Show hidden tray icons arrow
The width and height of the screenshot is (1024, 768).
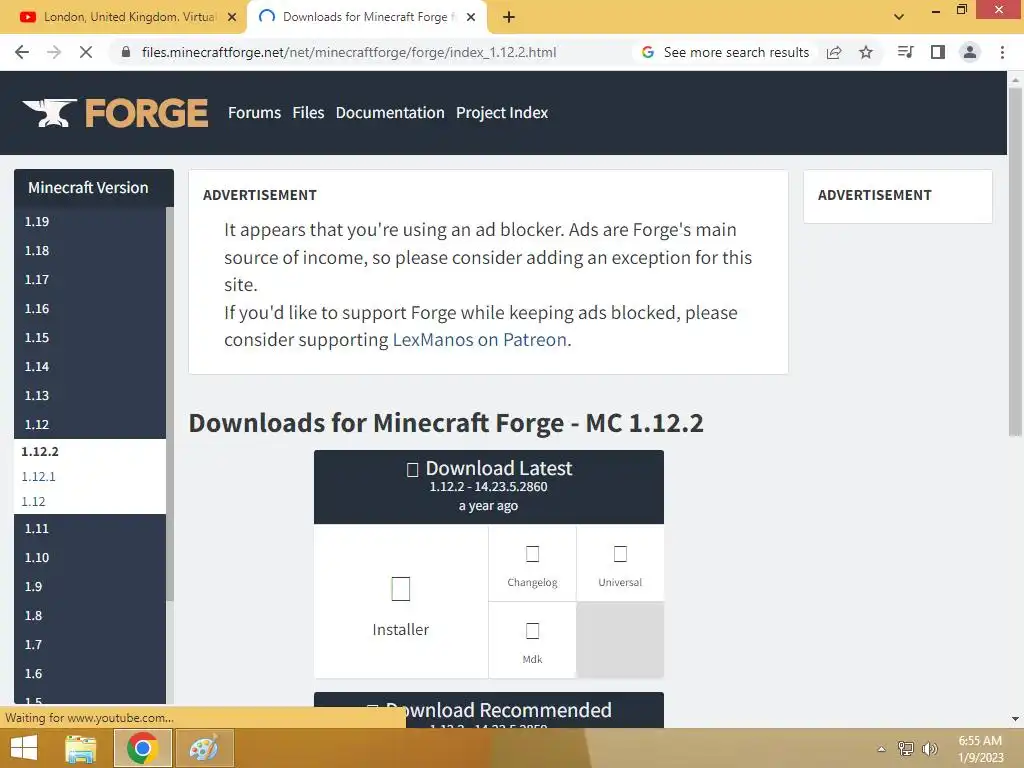click(x=881, y=749)
